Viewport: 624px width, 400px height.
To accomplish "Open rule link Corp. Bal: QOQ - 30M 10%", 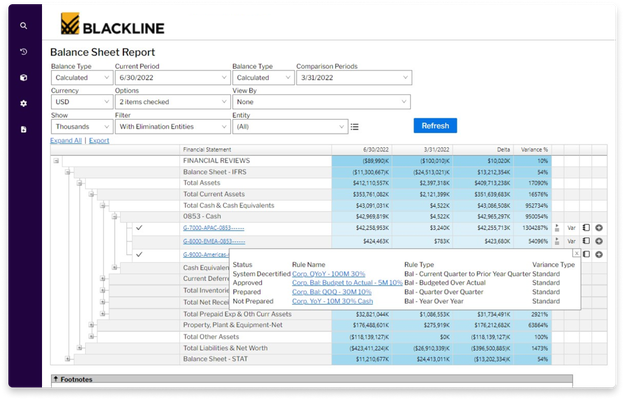I will point(332,292).
